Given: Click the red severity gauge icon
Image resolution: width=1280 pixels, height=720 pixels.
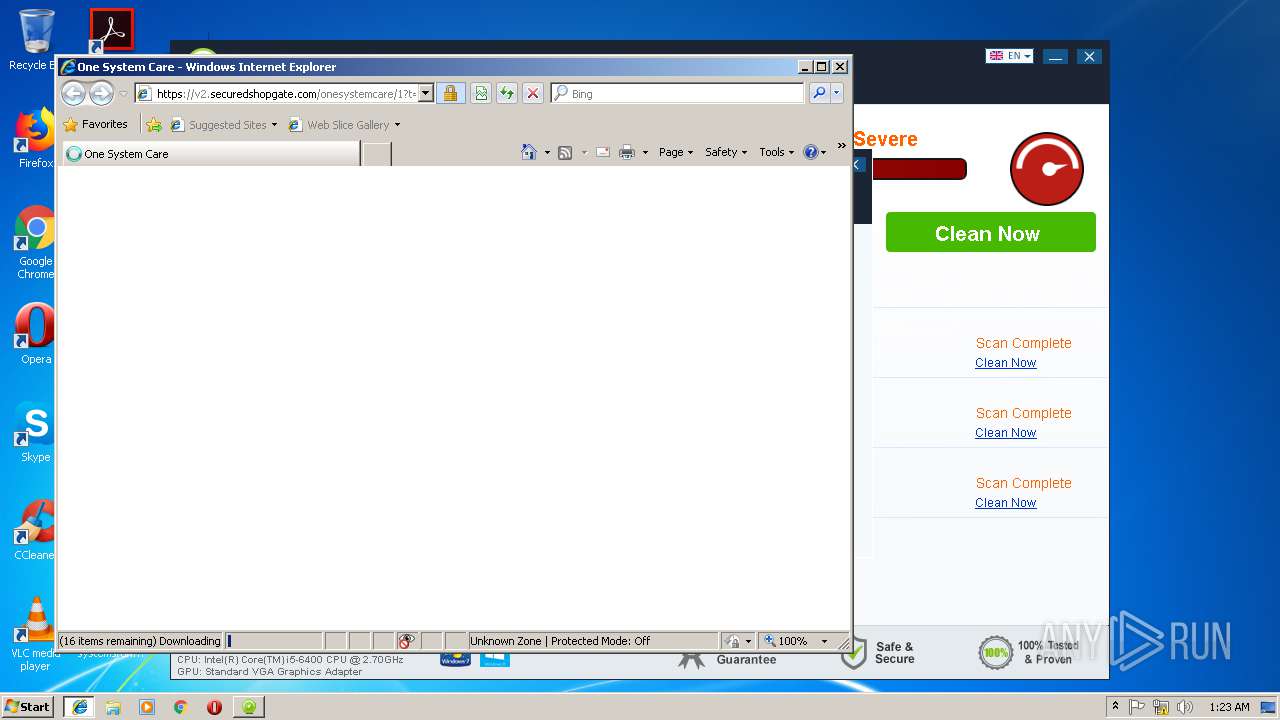Looking at the screenshot, I should pos(1047,168).
